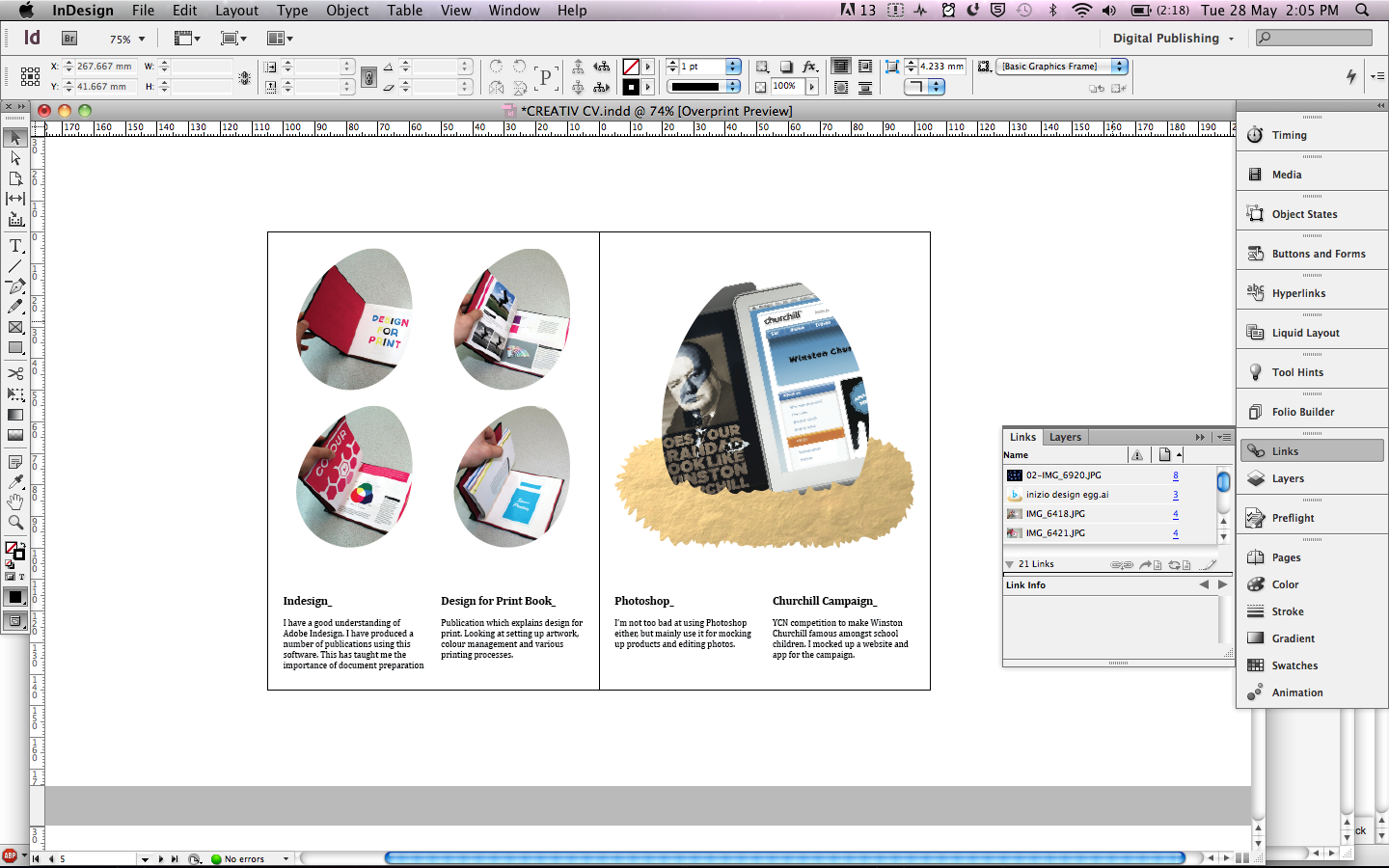Image resolution: width=1389 pixels, height=868 pixels.
Task: Enable wrap around bounding box option
Action: 865,67
